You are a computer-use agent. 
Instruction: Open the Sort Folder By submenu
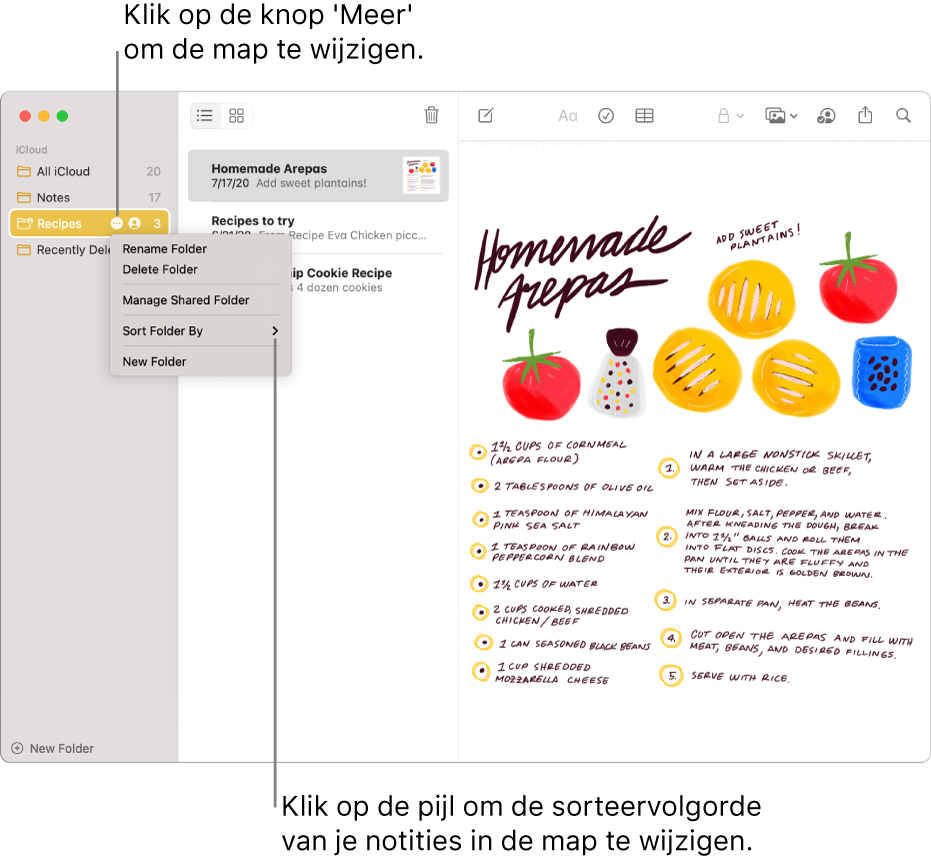(201, 331)
